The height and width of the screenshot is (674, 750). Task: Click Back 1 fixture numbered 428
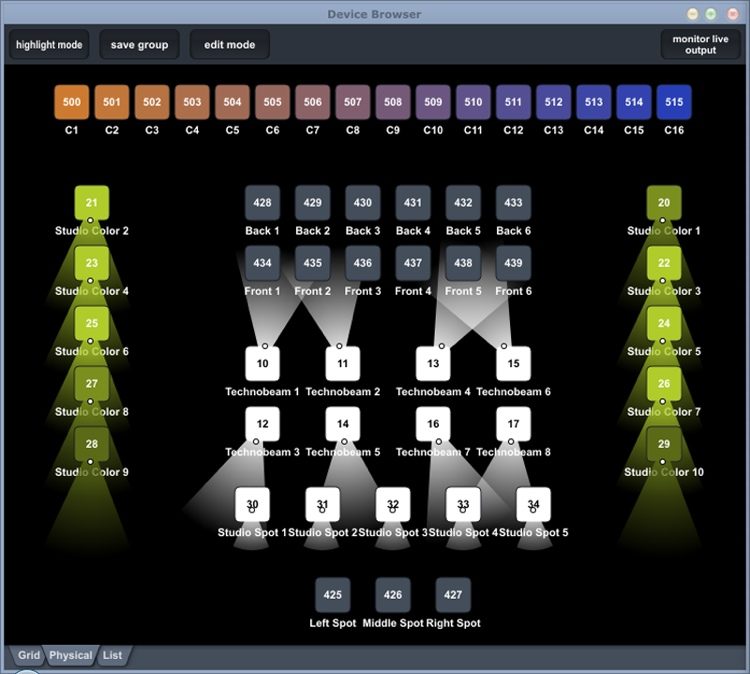[x=262, y=203]
